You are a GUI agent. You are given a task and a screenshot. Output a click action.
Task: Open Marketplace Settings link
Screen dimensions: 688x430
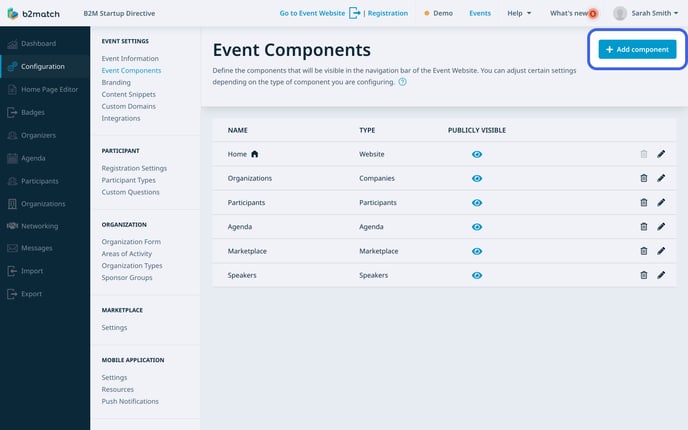(114, 327)
